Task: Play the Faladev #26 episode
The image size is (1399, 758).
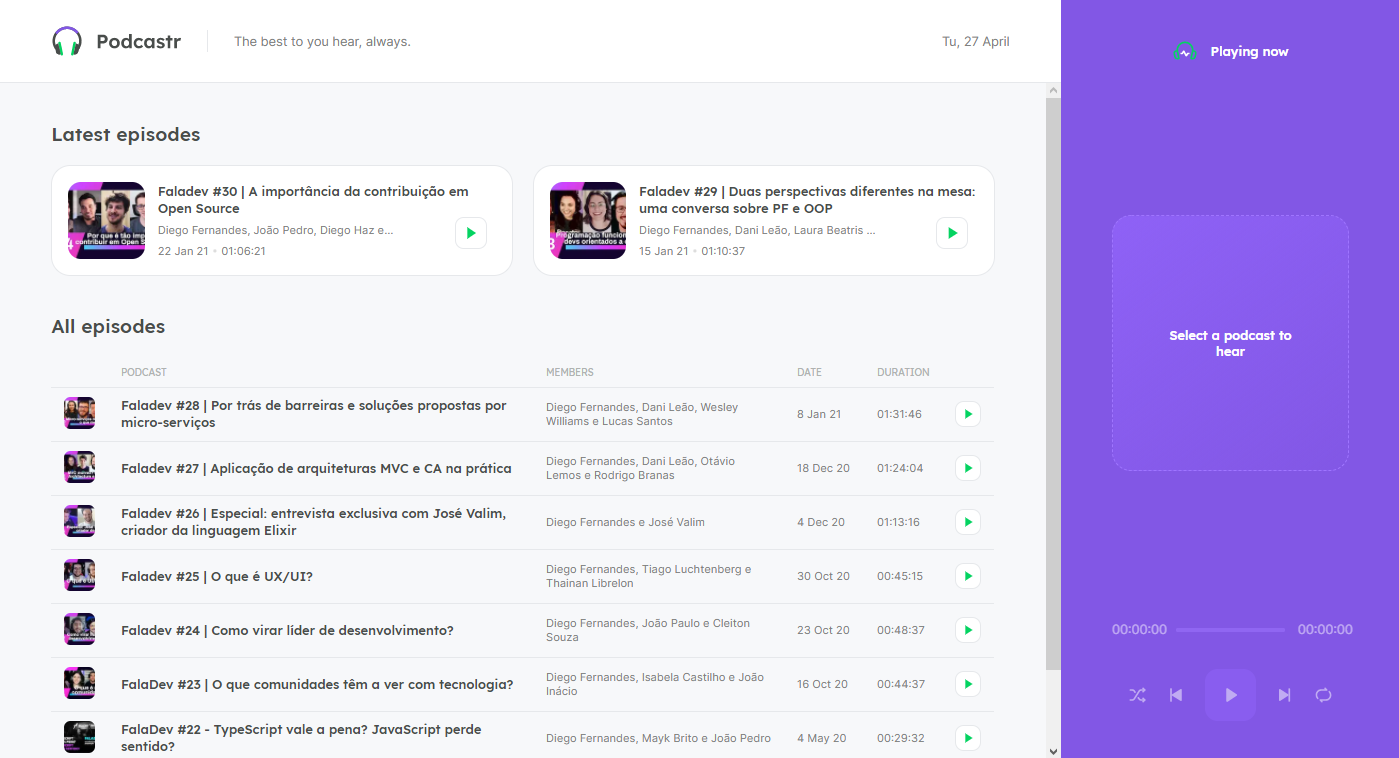Action: click(x=968, y=522)
